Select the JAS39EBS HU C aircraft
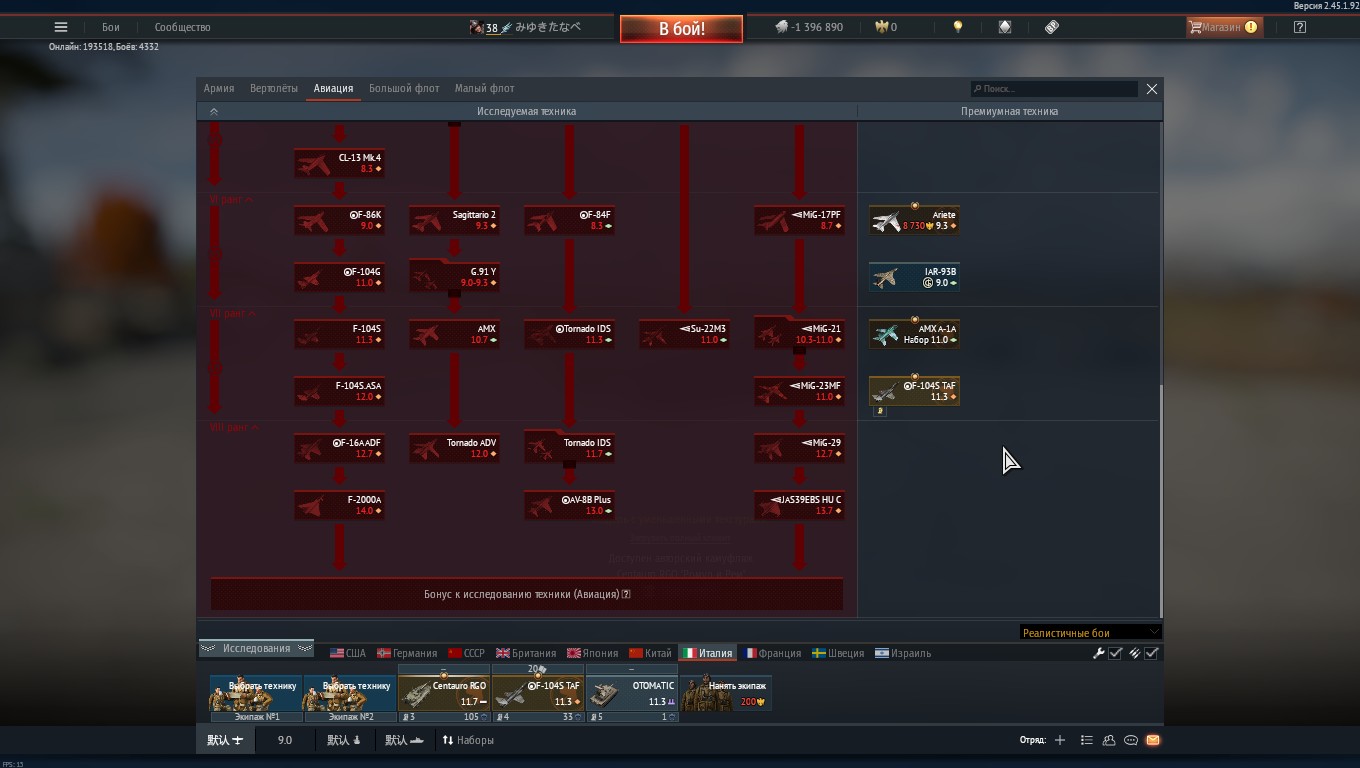This screenshot has height=768, width=1360. (799, 505)
